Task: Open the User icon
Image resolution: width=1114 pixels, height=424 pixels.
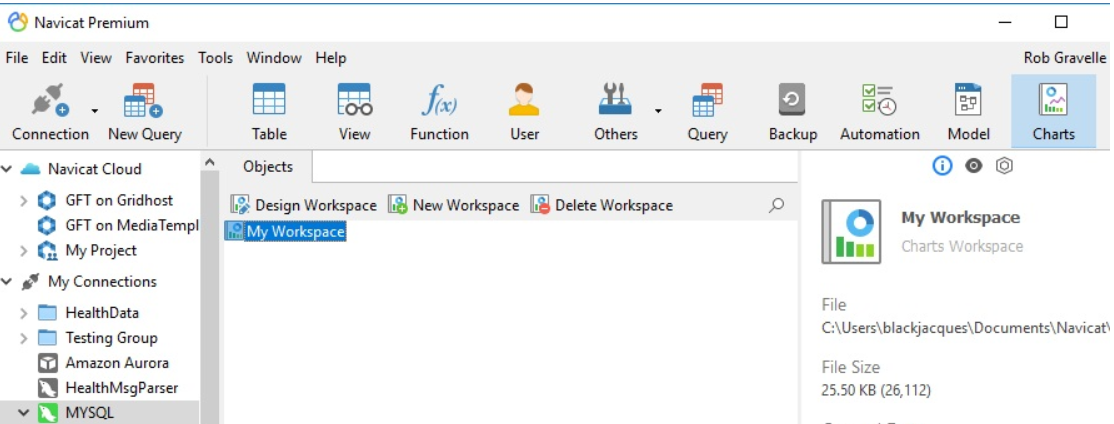Action: pos(524,100)
